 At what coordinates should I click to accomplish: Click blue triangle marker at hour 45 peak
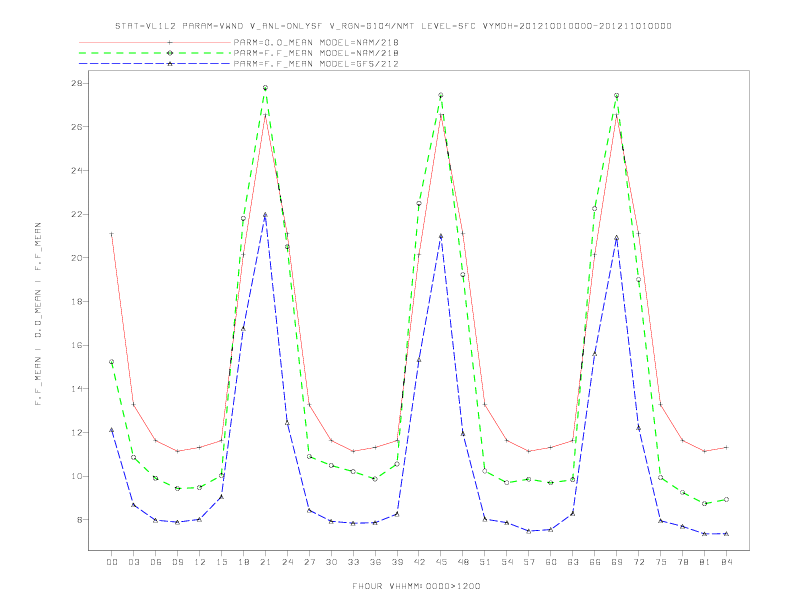[x=441, y=236]
